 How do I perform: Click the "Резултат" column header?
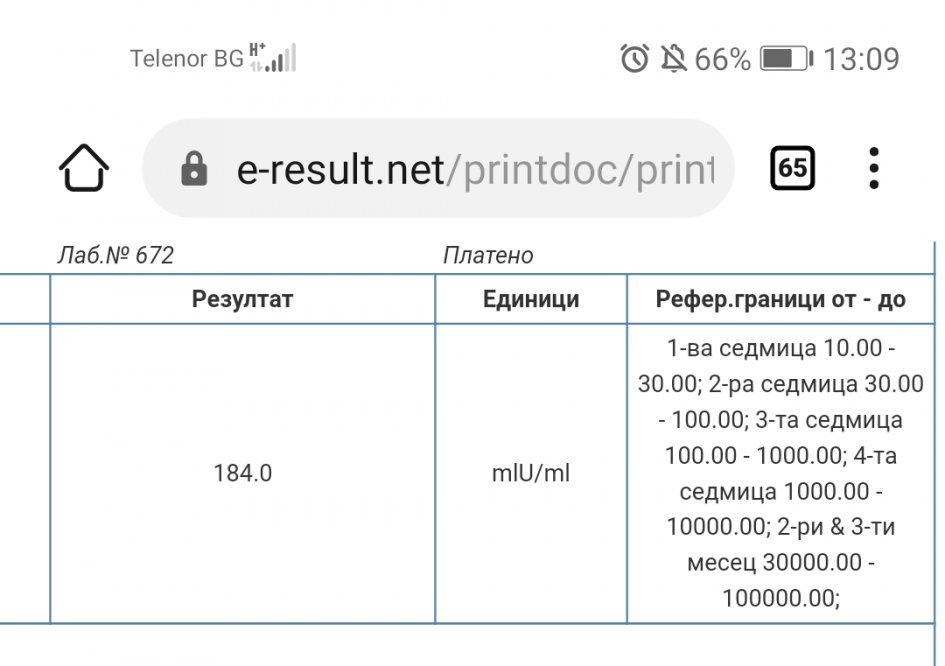coord(242,299)
